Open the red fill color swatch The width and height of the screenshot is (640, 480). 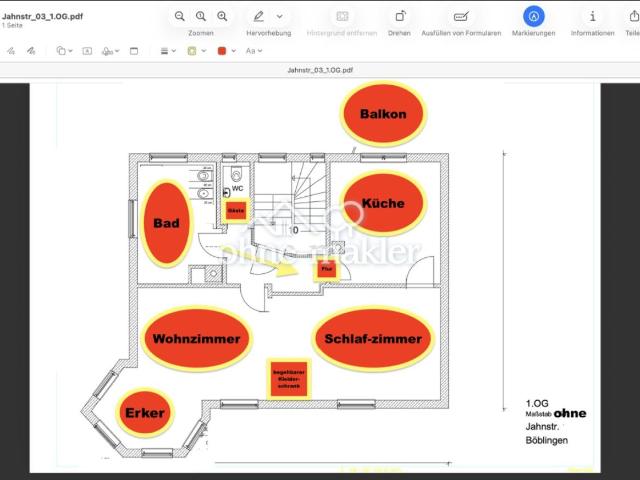point(227,51)
